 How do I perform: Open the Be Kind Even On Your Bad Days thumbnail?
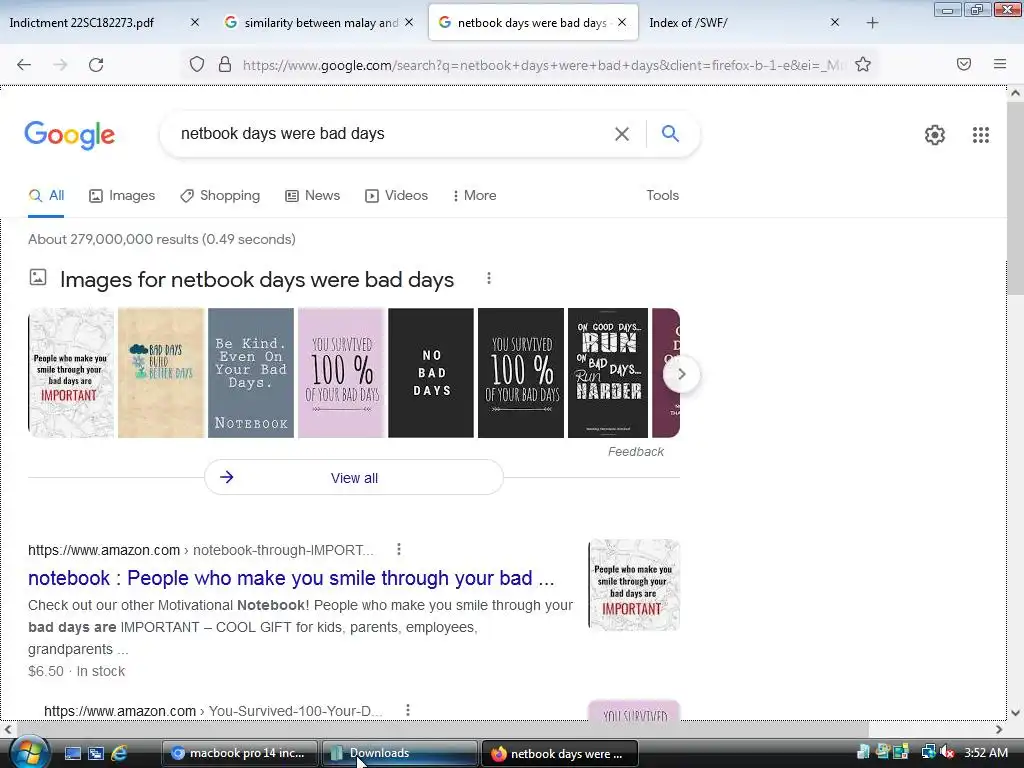(x=251, y=373)
